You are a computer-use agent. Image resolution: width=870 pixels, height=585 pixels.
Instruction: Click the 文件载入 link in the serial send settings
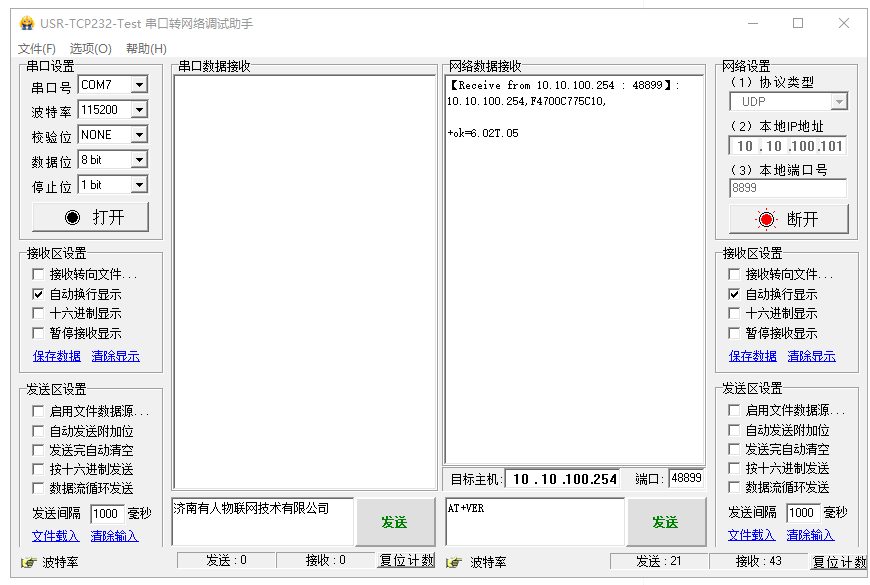[55, 536]
